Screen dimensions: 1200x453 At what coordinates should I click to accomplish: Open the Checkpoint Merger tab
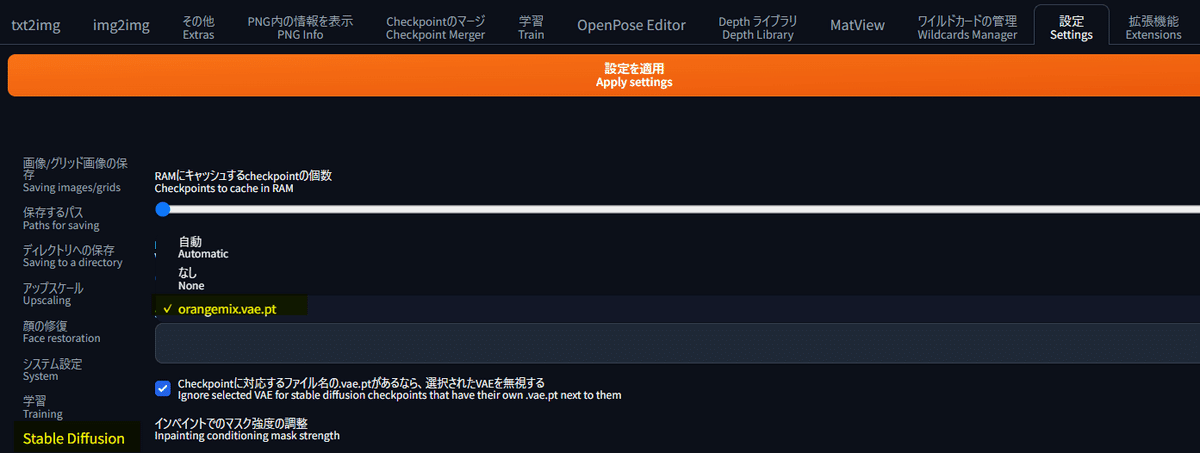[x=435, y=27]
